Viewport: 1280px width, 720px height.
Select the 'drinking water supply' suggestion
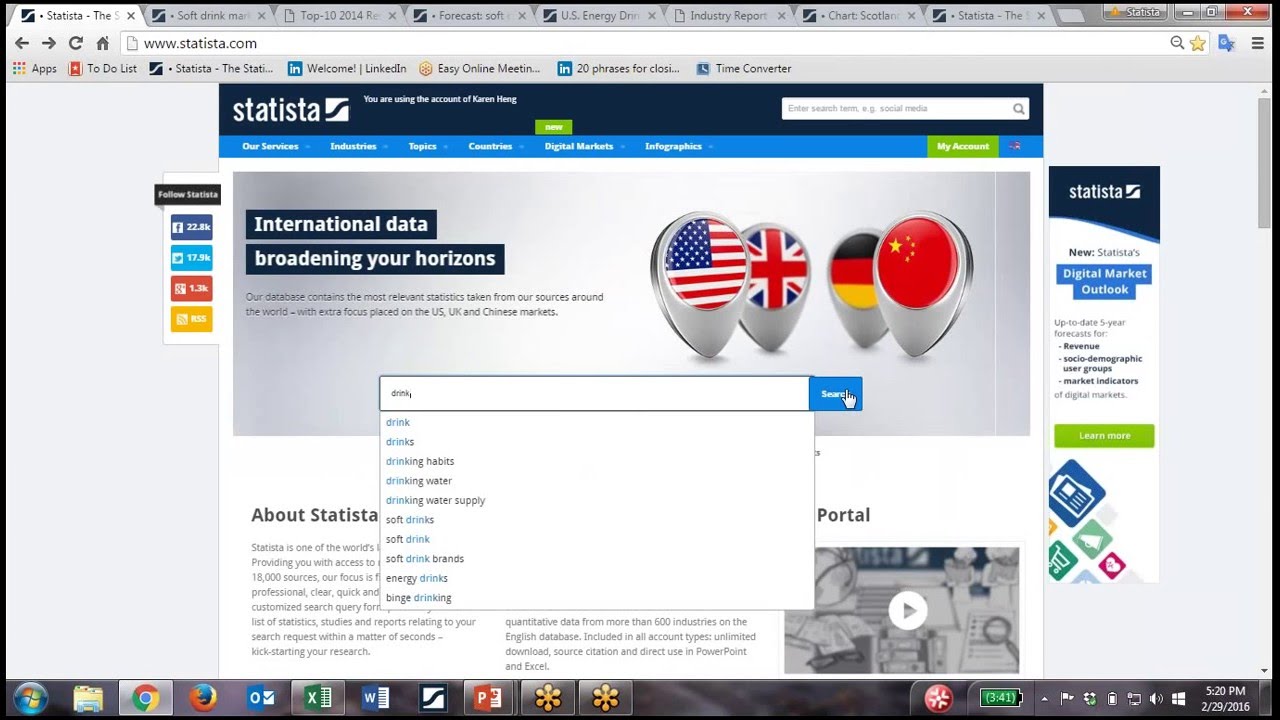597,500
